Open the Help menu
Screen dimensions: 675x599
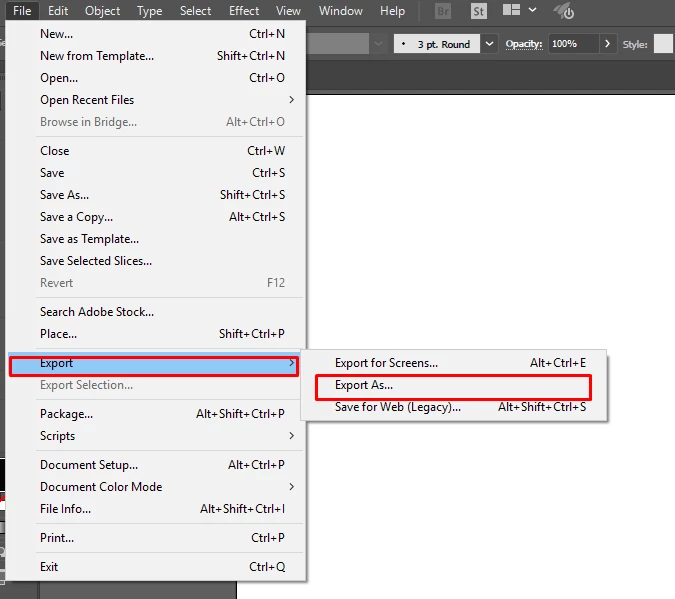[x=392, y=11]
